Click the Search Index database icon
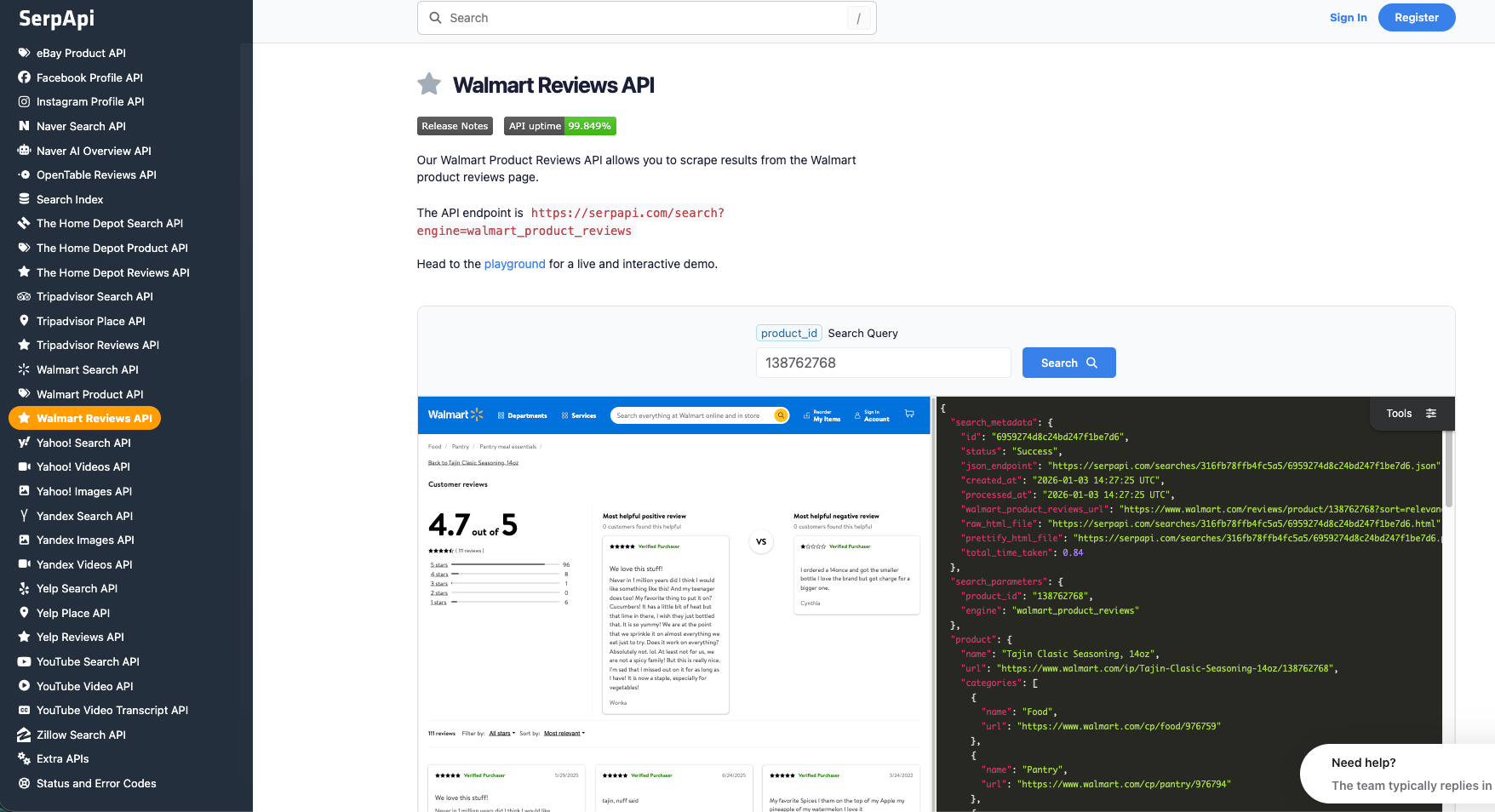Viewport: 1495px width, 812px height. click(24, 199)
